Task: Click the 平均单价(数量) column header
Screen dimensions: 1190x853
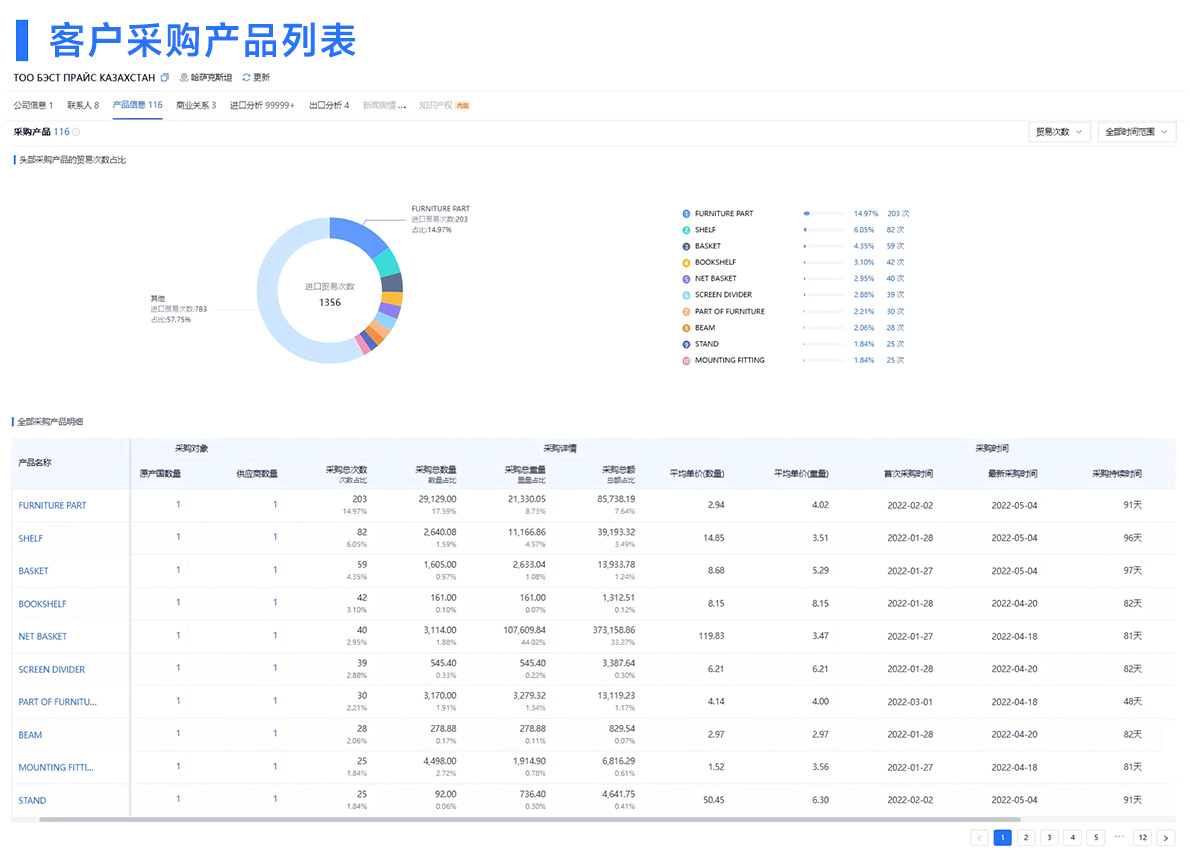Action: coord(697,474)
